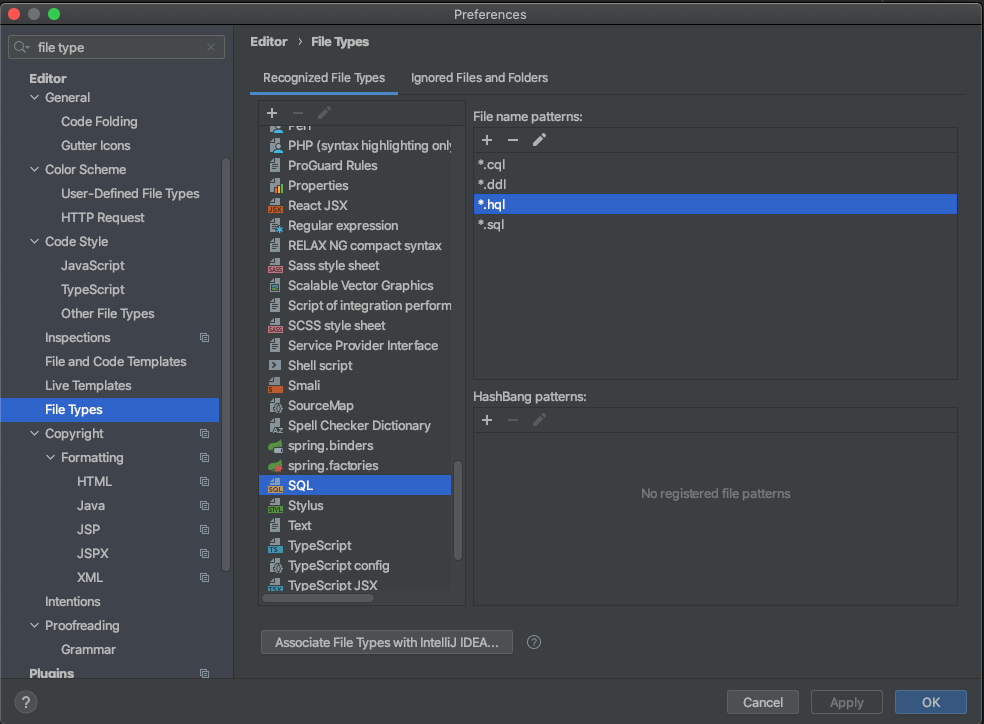Select the Shell script file type

pyautogui.click(x=355, y=365)
